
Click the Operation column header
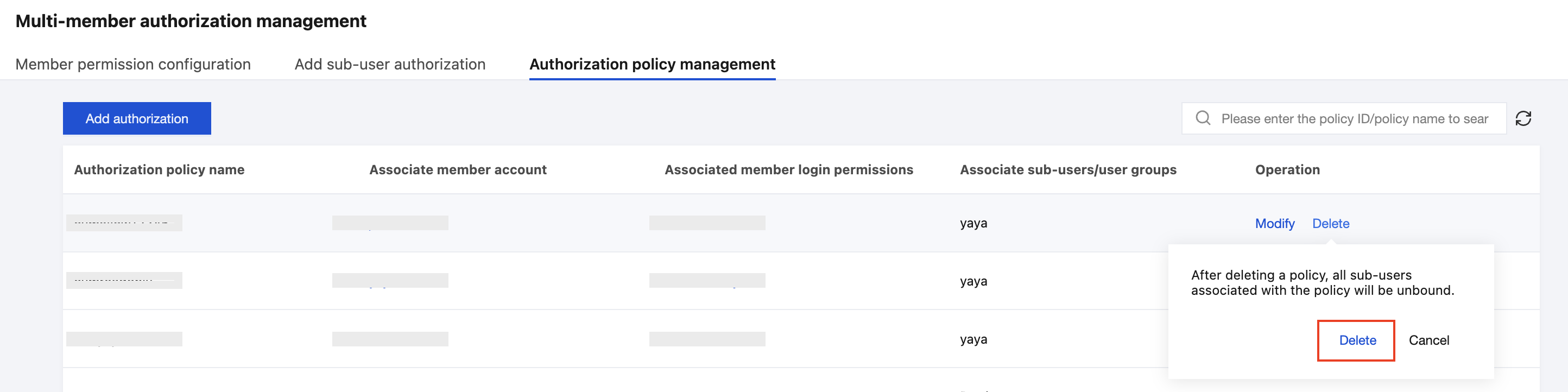[1287, 170]
